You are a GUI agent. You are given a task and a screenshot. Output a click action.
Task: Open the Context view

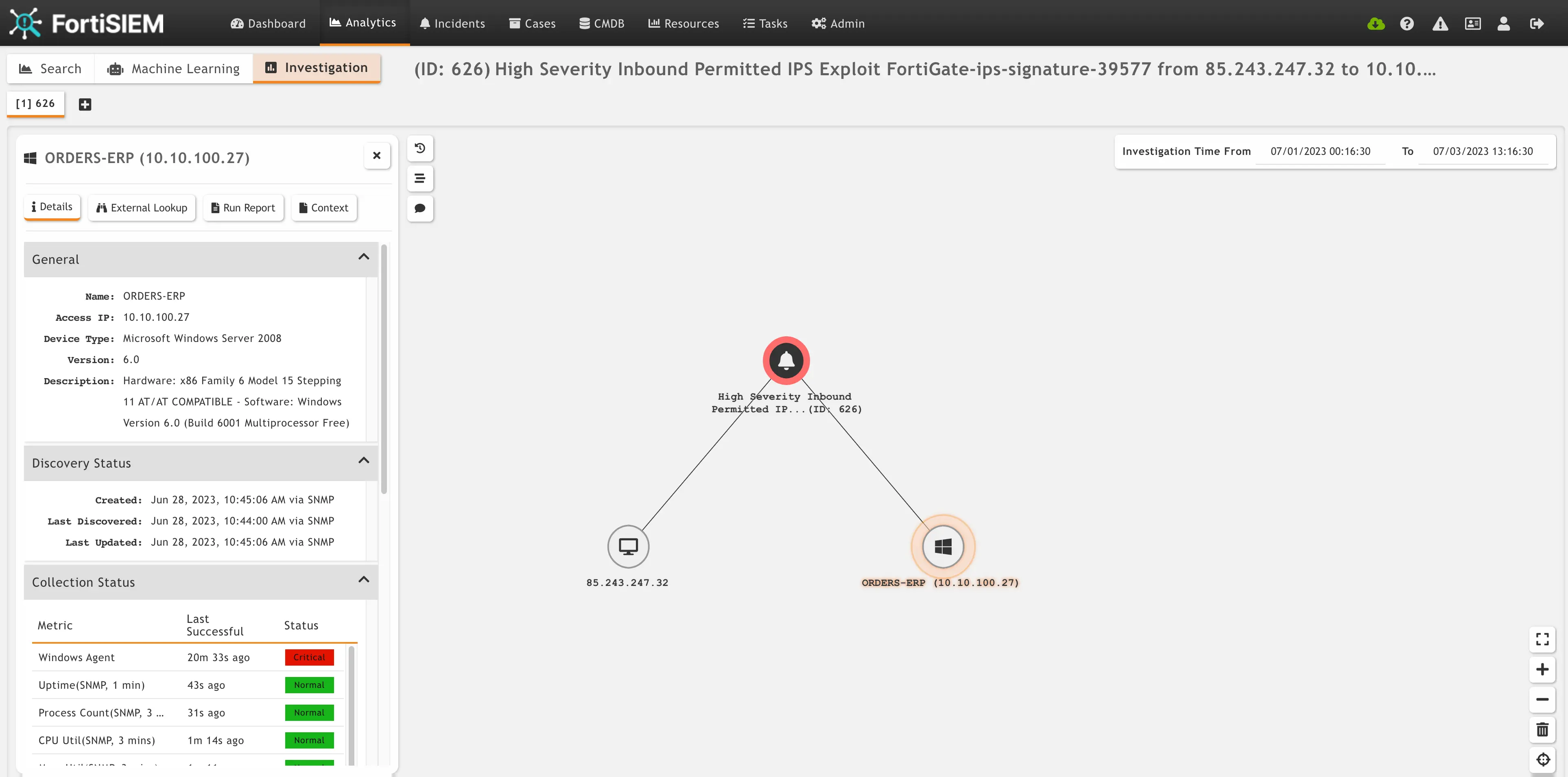(x=324, y=208)
